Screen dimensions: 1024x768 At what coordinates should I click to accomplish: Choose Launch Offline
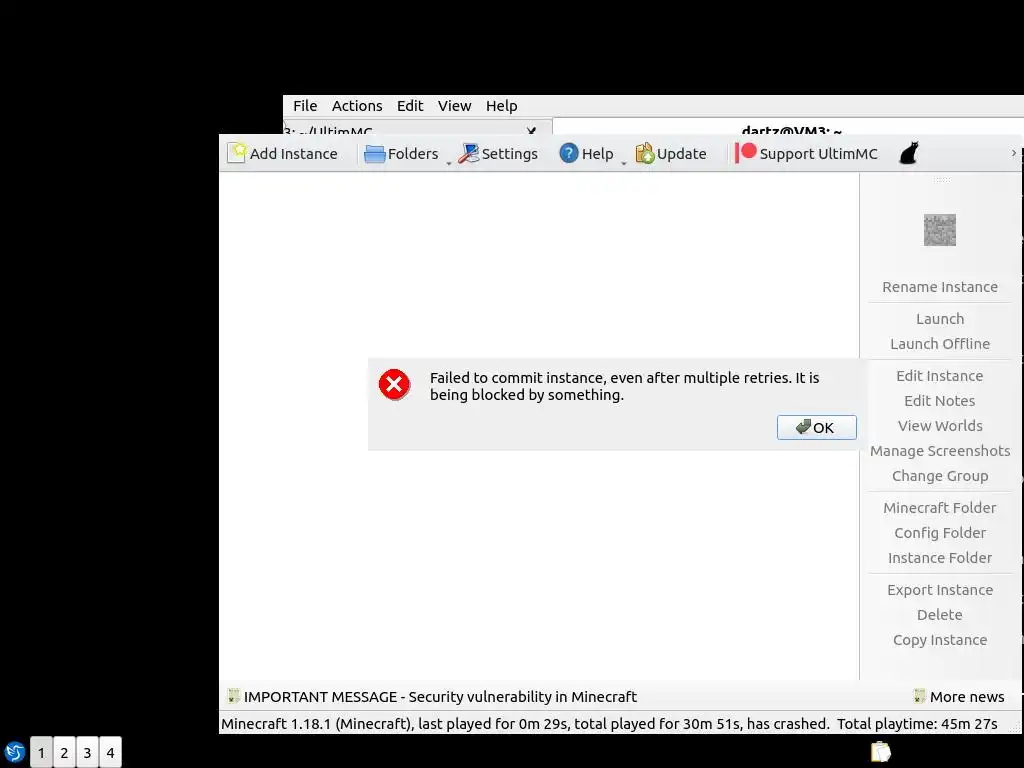pyautogui.click(x=940, y=344)
